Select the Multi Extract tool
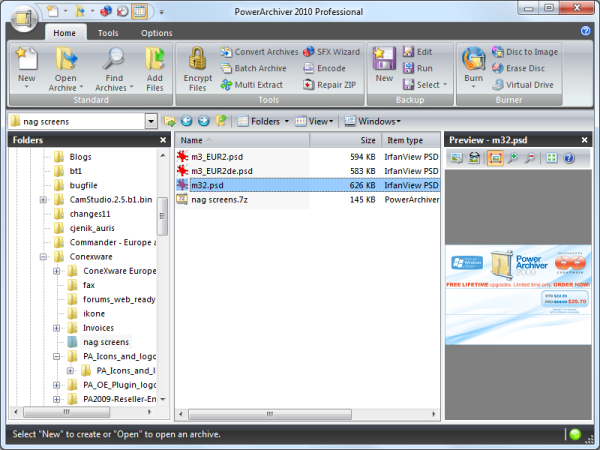Screen dimensions: 600x450 tap(251, 85)
